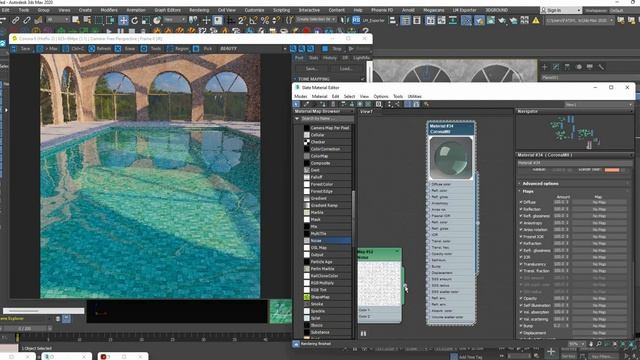Open the Hierarchy command panel icon
Viewport: 640px width, 360px height.
click(567, 67)
